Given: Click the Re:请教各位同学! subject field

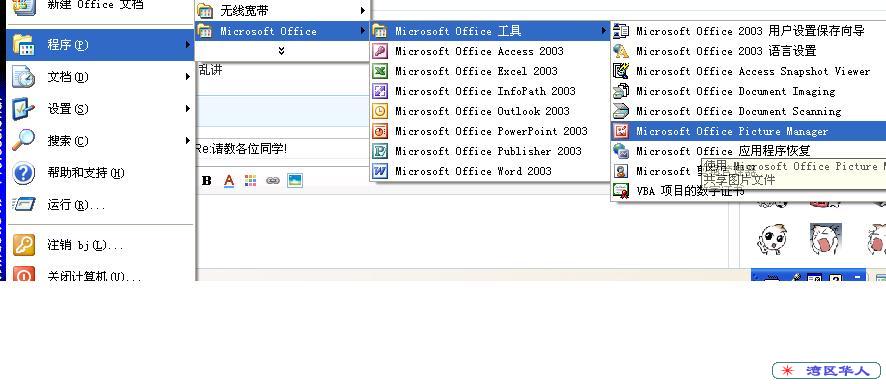Looking at the screenshot, I should click(x=283, y=150).
